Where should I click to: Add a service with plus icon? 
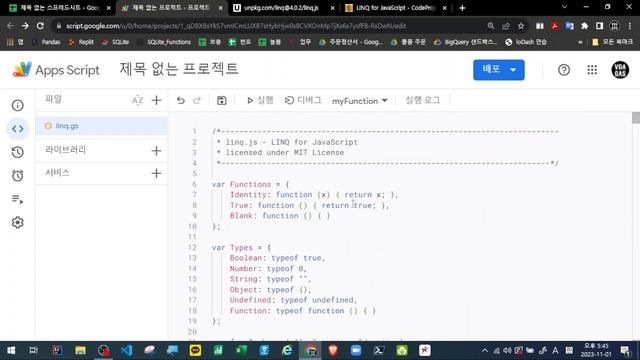(x=156, y=173)
